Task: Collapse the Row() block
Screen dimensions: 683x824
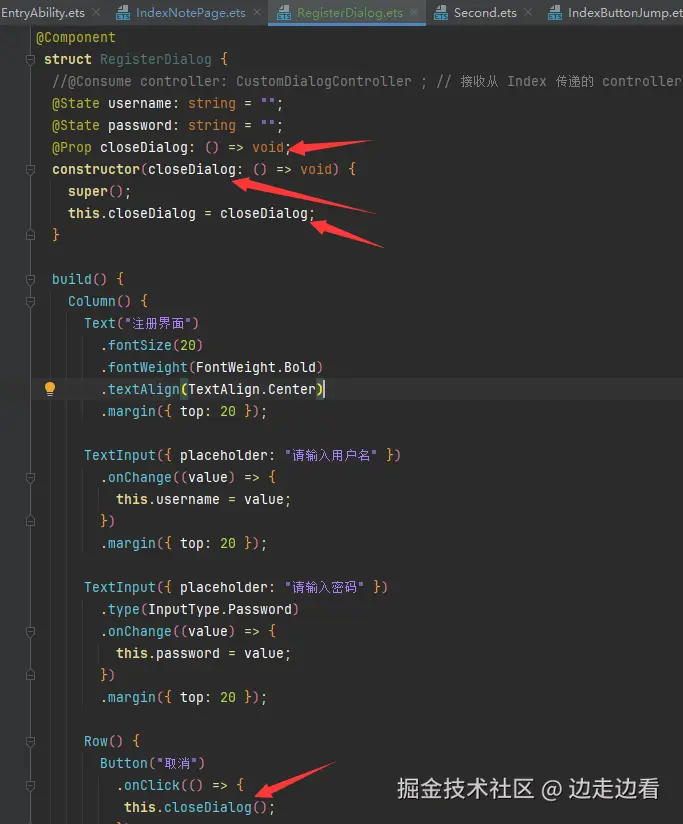Action: (30, 741)
